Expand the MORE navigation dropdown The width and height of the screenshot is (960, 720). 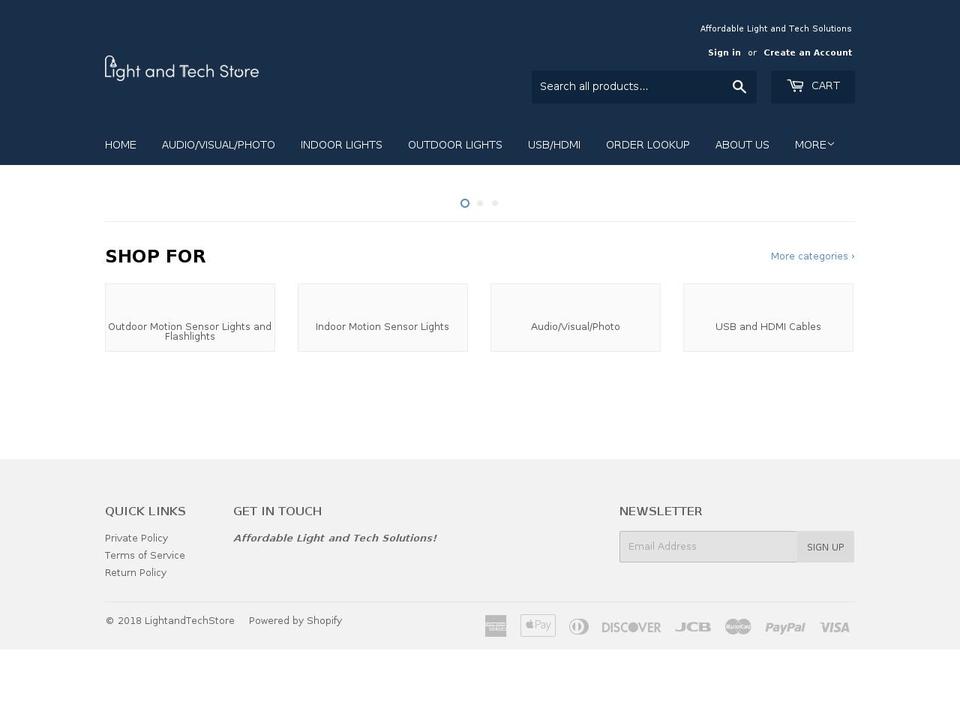tap(814, 145)
